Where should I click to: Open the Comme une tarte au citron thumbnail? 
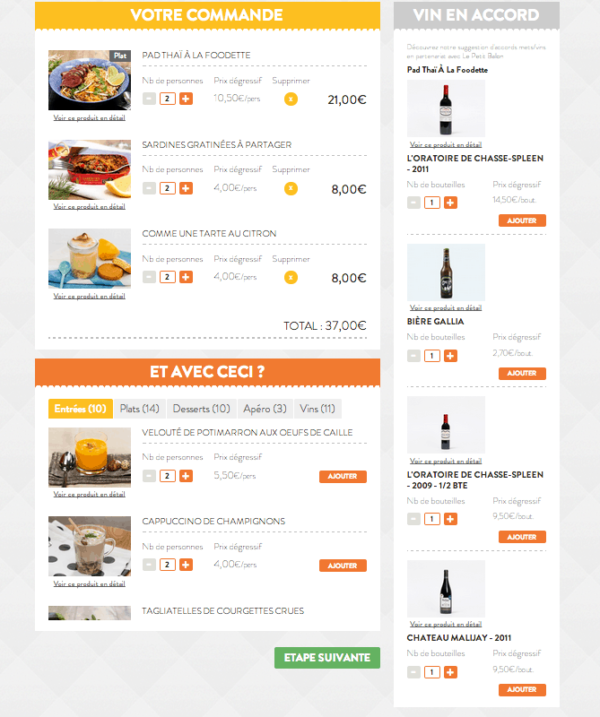pyautogui.click(x=90, y=259)
